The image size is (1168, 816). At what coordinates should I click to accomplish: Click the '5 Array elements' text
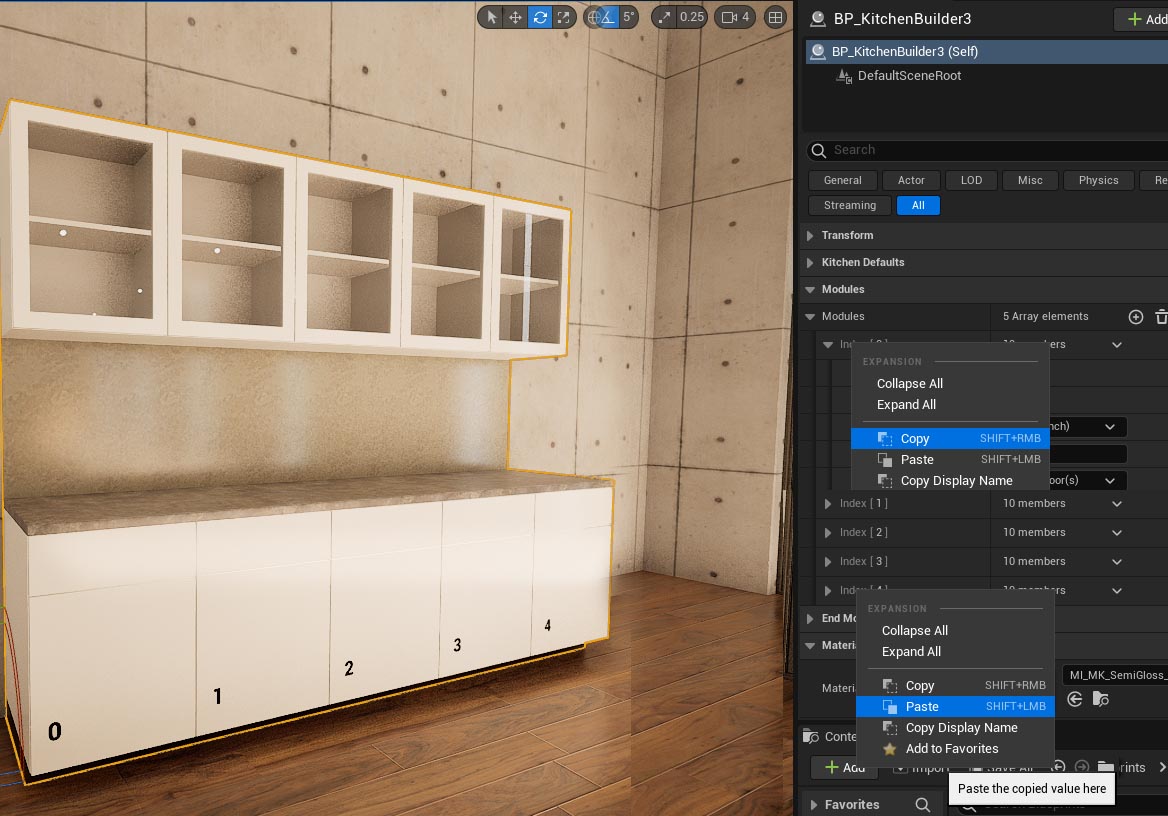pos(1045,317)
